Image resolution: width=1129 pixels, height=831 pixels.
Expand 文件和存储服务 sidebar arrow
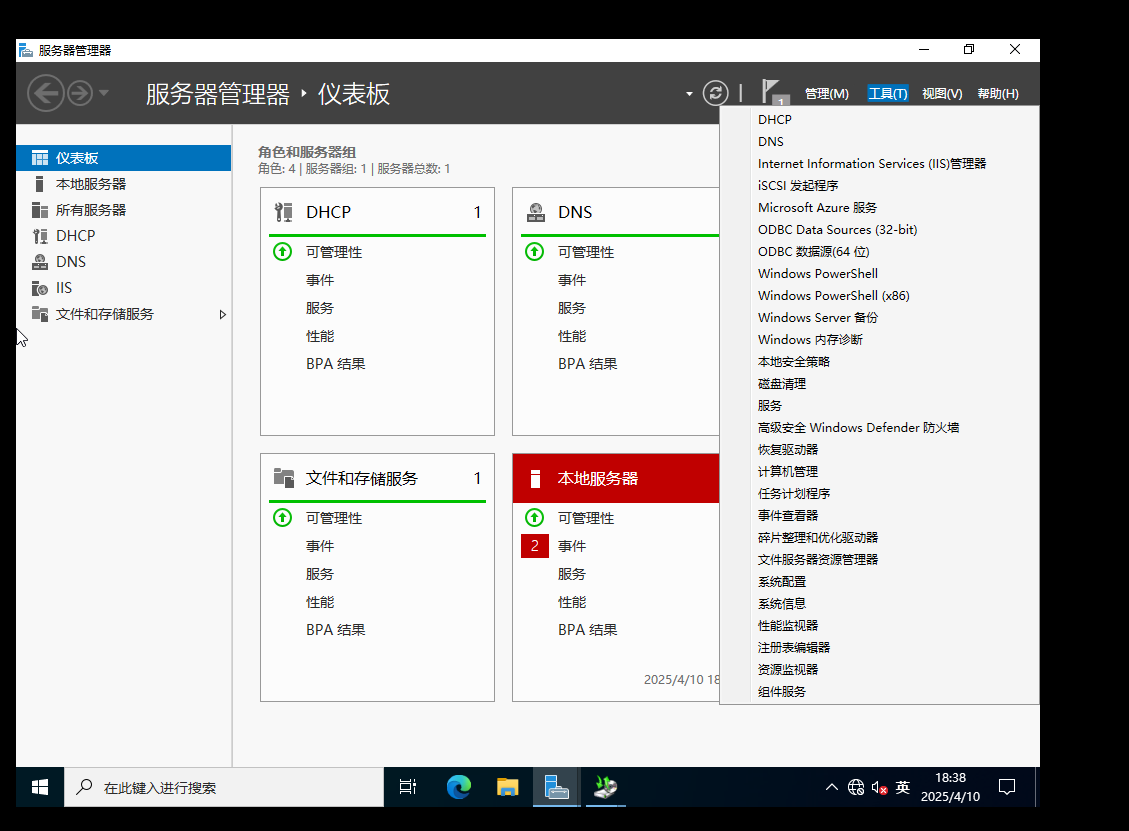click(222, 315)
